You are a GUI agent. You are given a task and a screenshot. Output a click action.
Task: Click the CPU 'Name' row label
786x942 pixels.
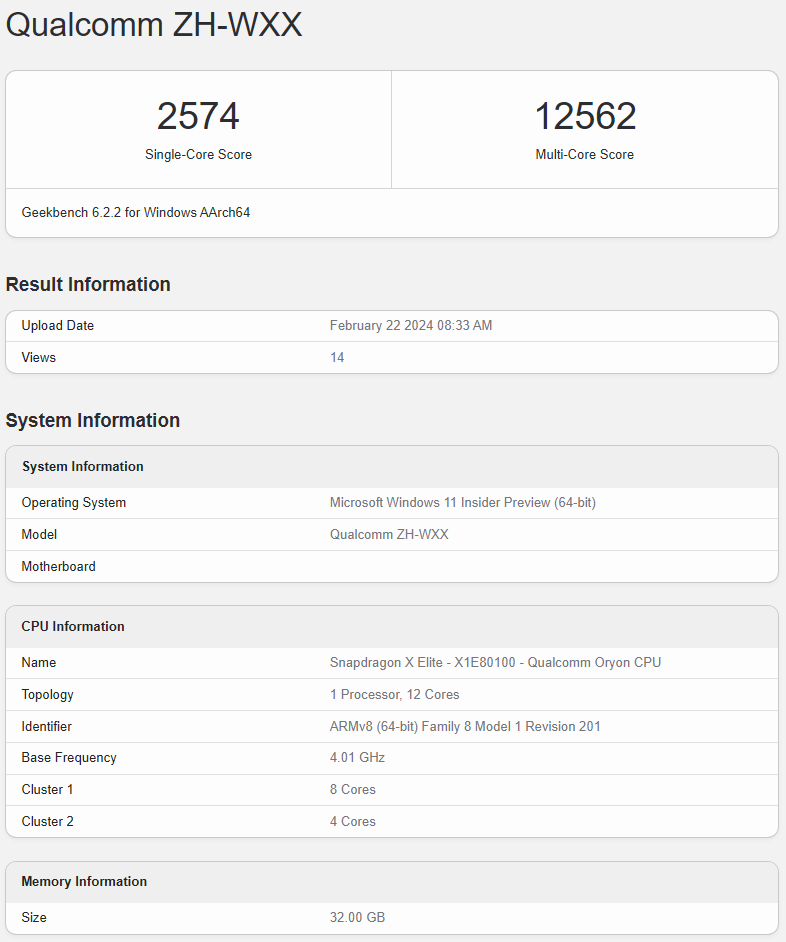[x=39, y=663]
